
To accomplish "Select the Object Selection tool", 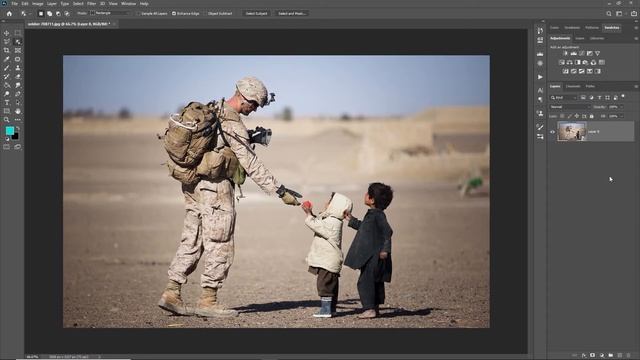I will click(18, 42).
